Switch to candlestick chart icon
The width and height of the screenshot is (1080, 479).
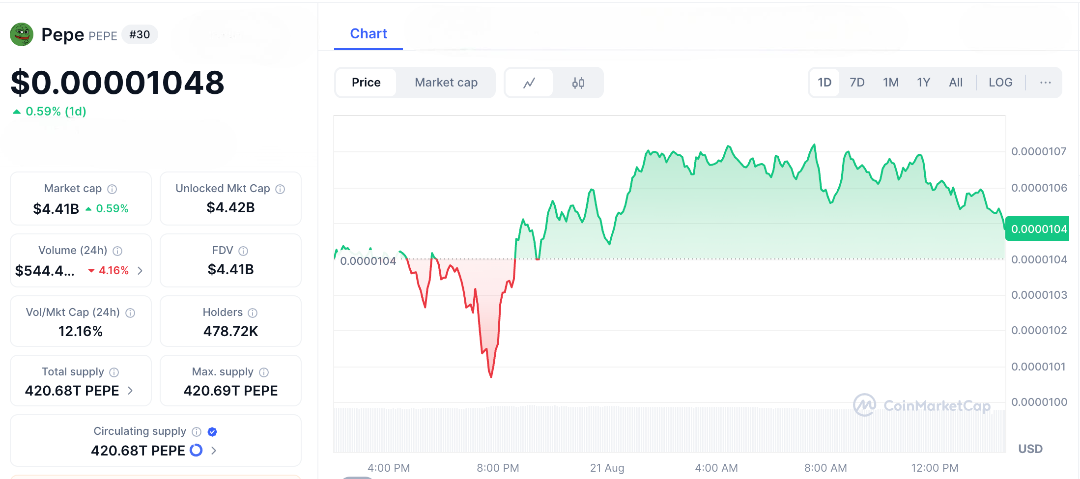(578, 83)
